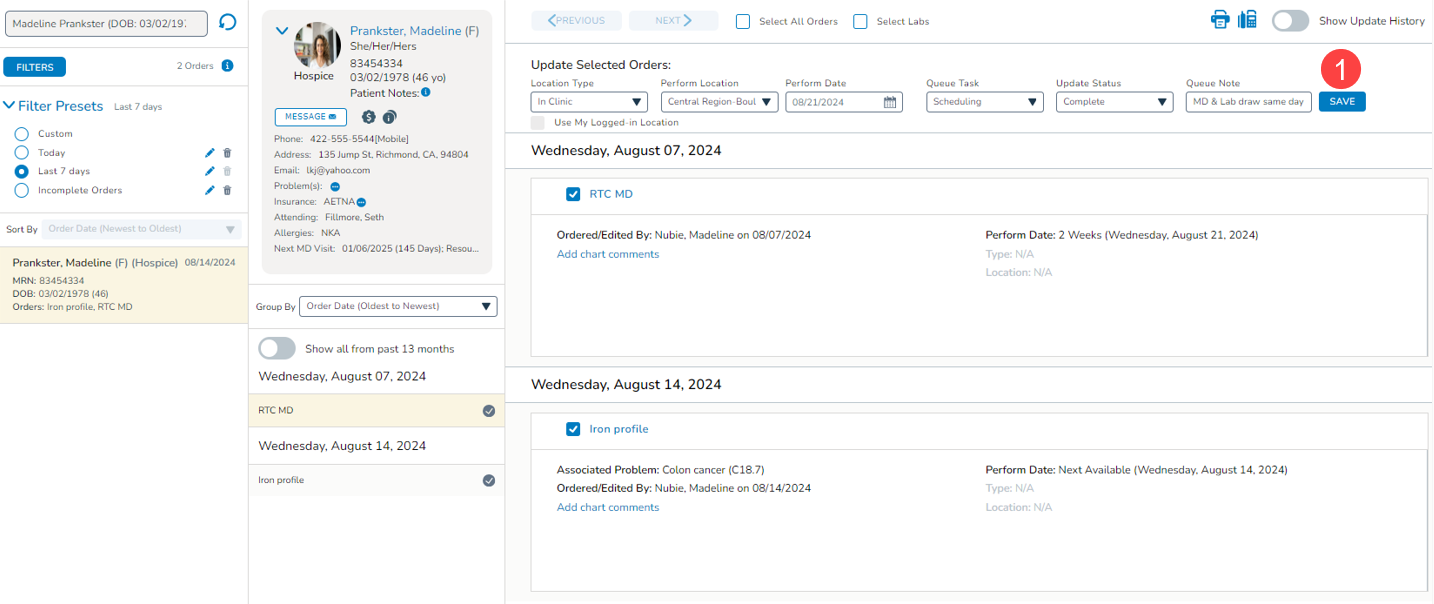Viewport: 1434px width, 604px height.
Task: Open the calendar picker for Perform Date
Action: coord(890,102)
